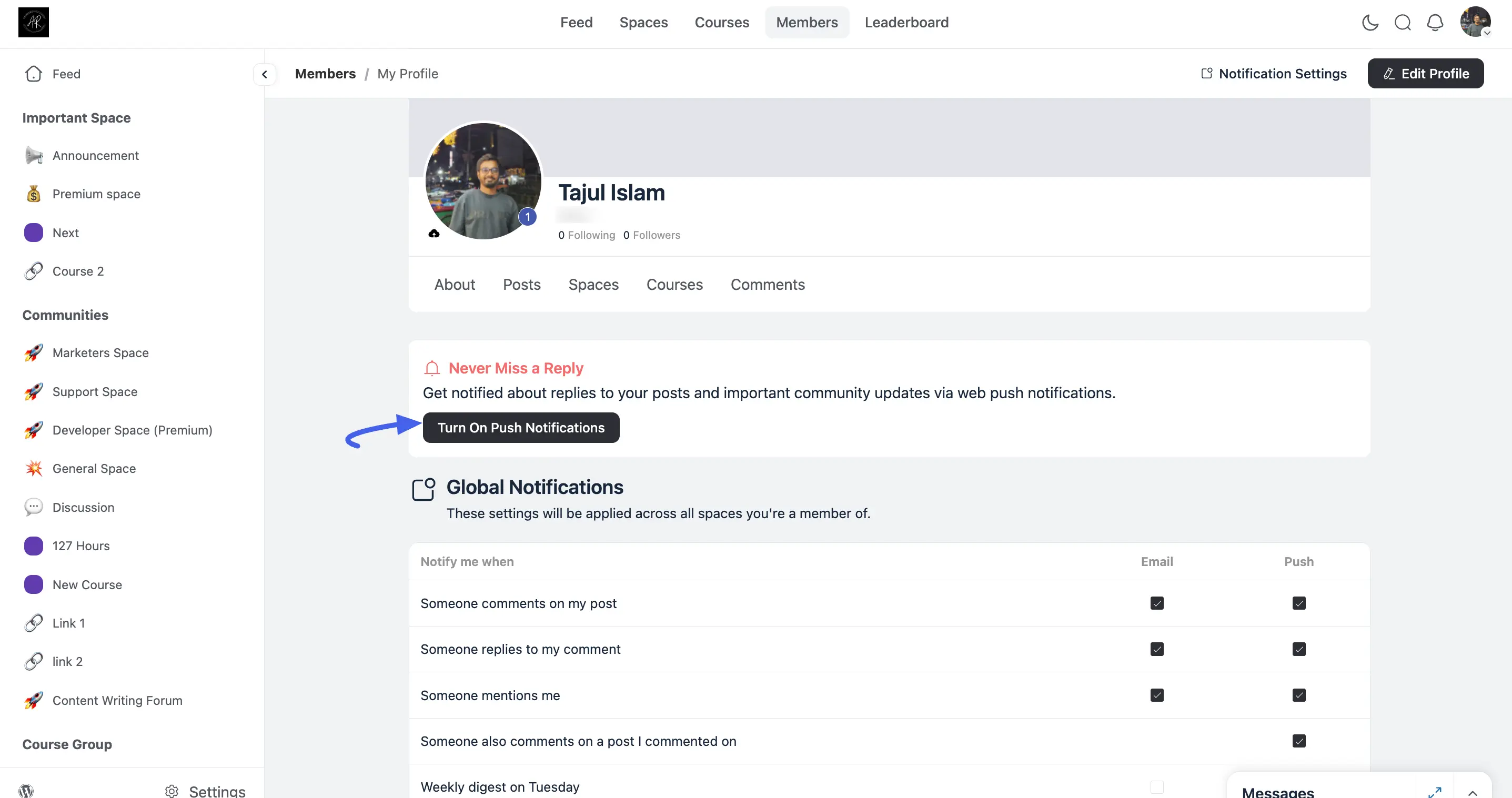1512x798 pixels.
Task: Toggle dark mode with the moon icon
Action: [x=1370, y=22]
